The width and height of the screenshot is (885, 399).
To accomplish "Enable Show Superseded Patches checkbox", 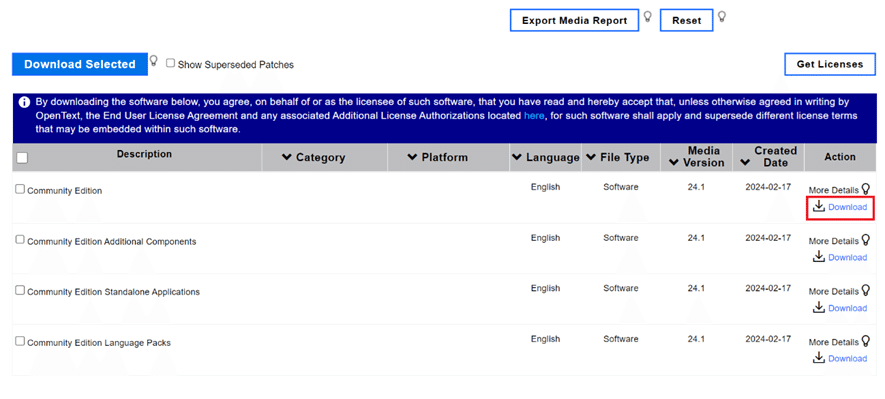I will [x=170, y=64].
